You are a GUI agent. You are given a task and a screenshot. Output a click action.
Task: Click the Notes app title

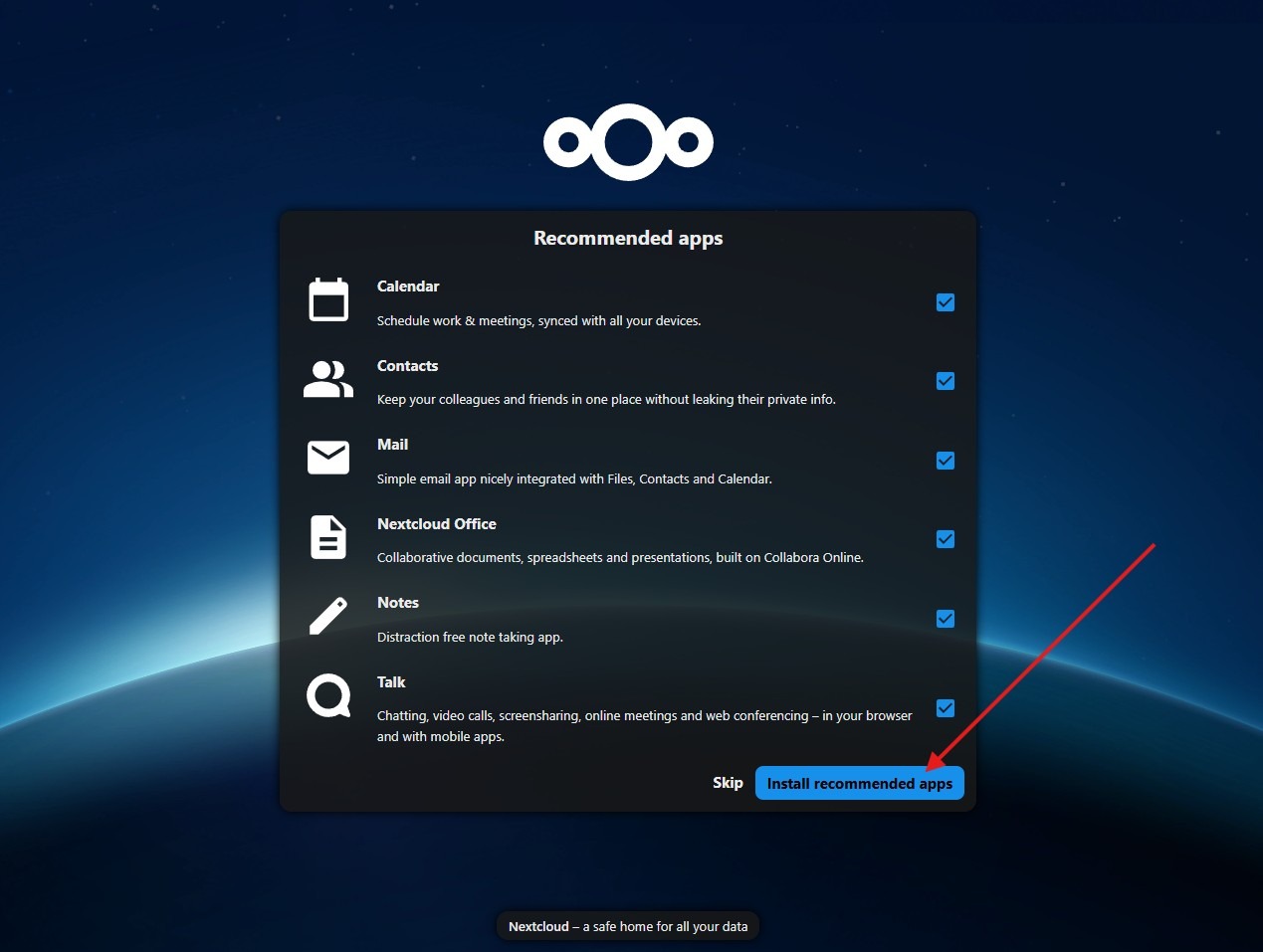397,603
